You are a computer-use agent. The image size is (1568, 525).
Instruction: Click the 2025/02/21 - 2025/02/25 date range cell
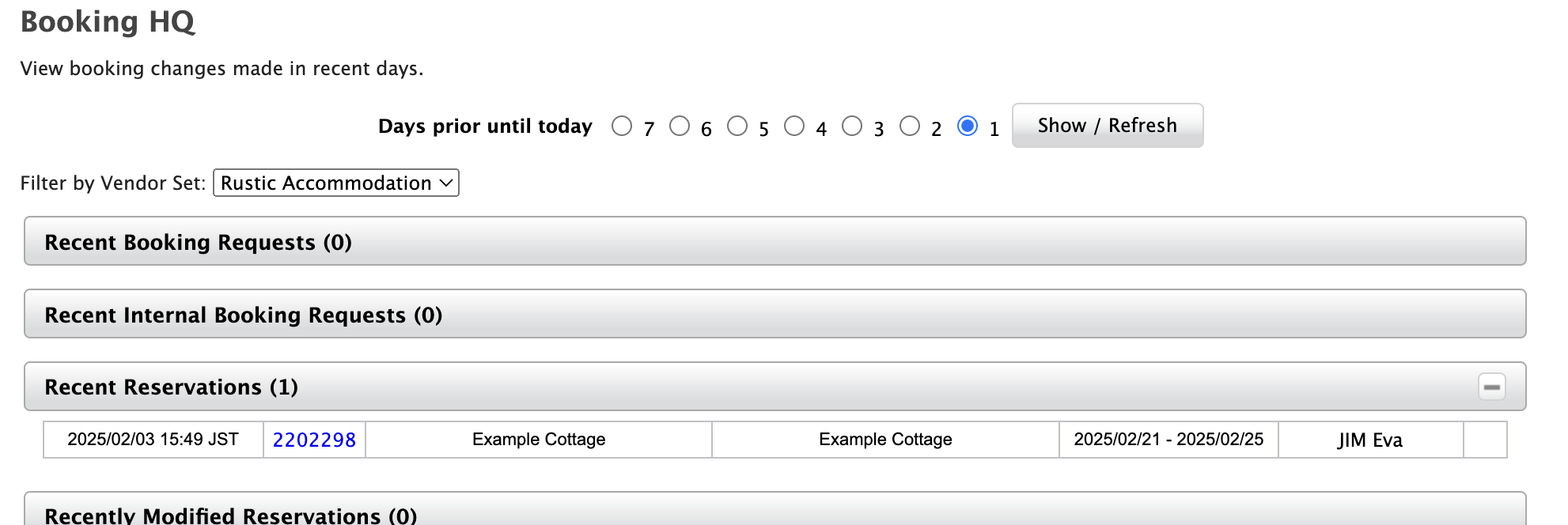1168,440
